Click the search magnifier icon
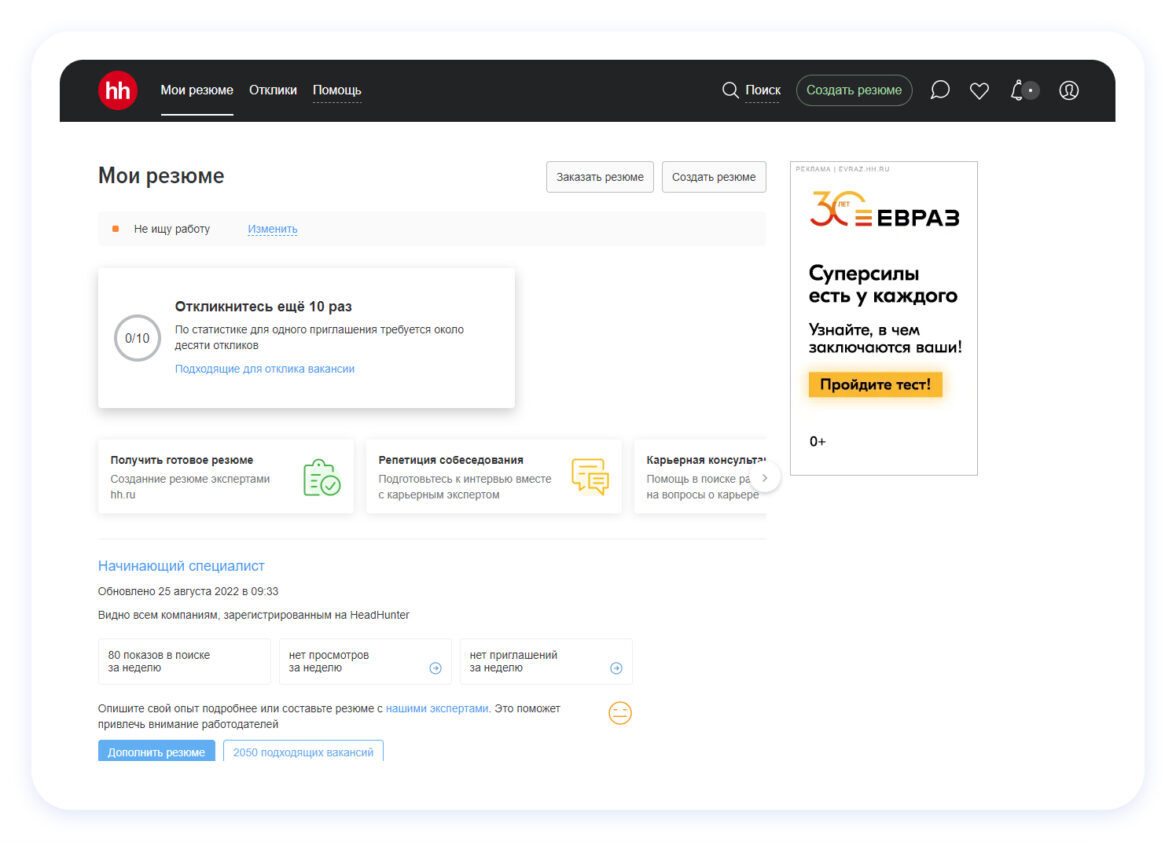The width and height of the screenshot is (1176, 842). click(x=730, y=90)
